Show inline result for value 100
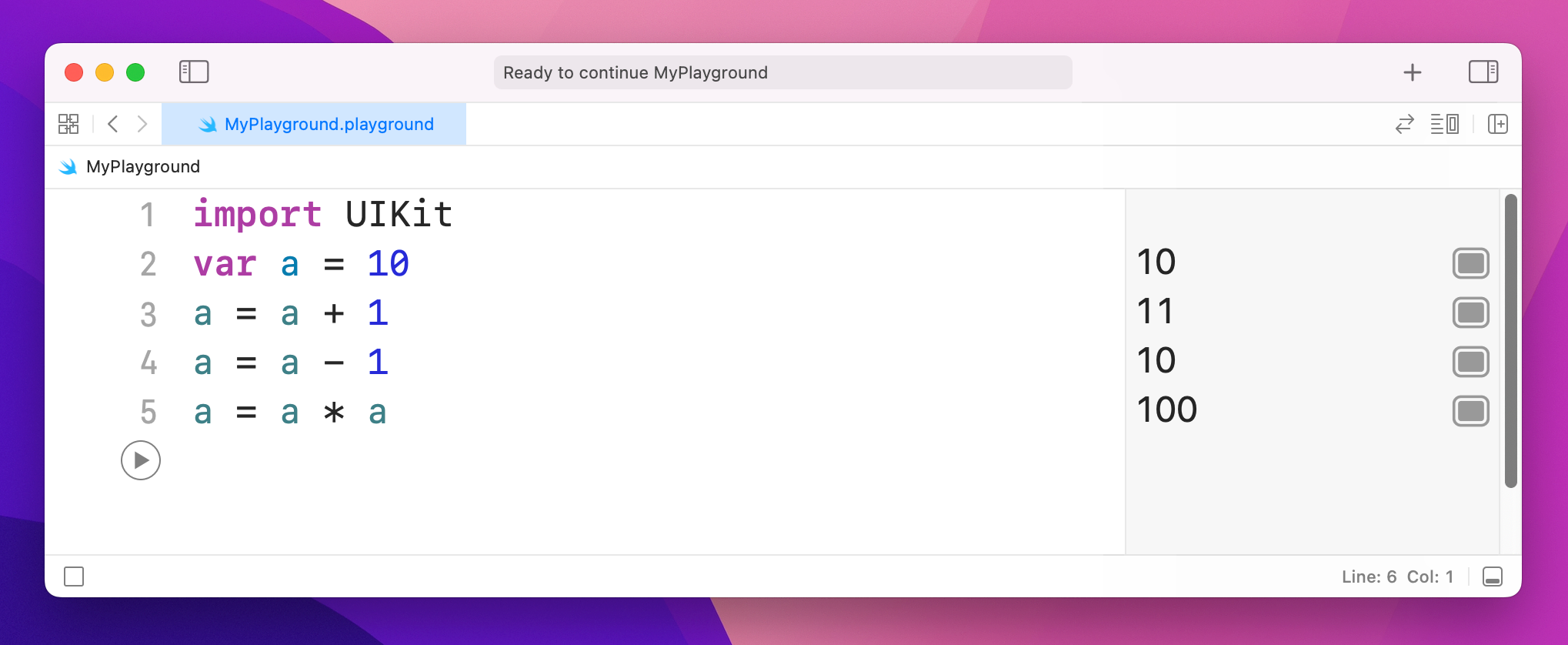The image size is (1568, 645). click(x=1470, y=411)
